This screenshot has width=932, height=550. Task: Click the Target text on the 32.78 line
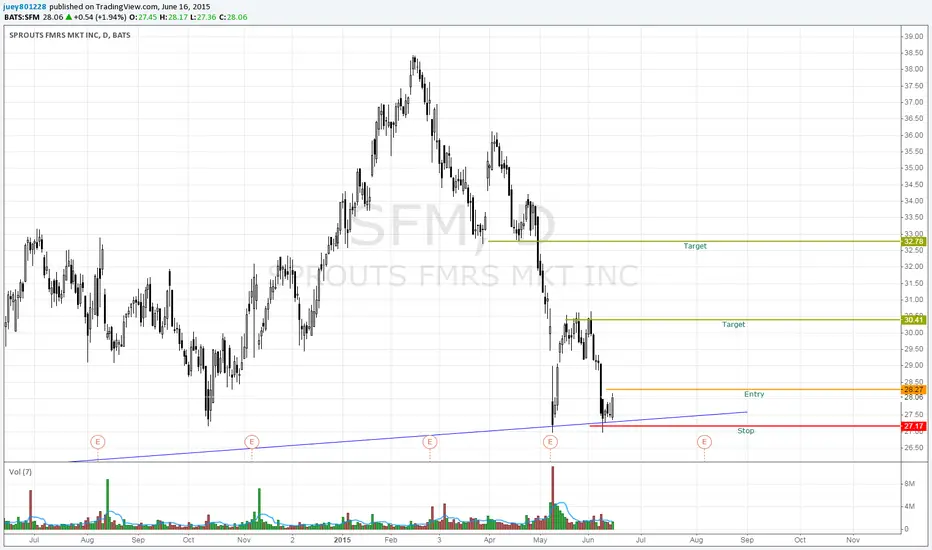coord(695,246)
